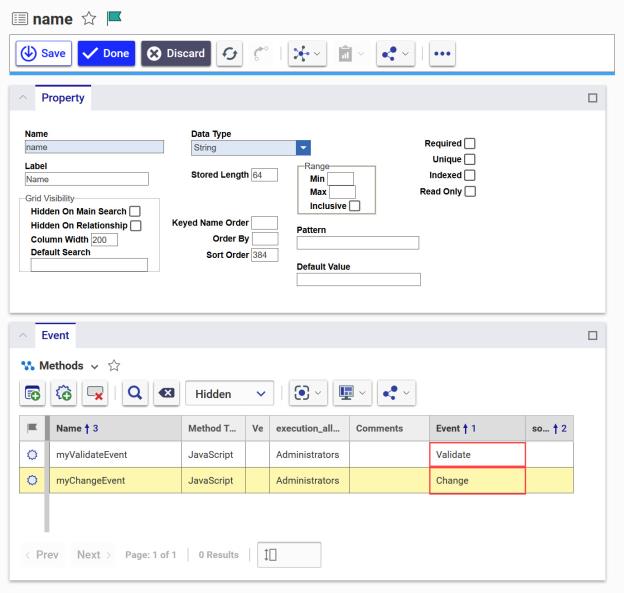Screen dimensions: 624x593
Task: Click the pick related method icon
Action: coord(32,393)
